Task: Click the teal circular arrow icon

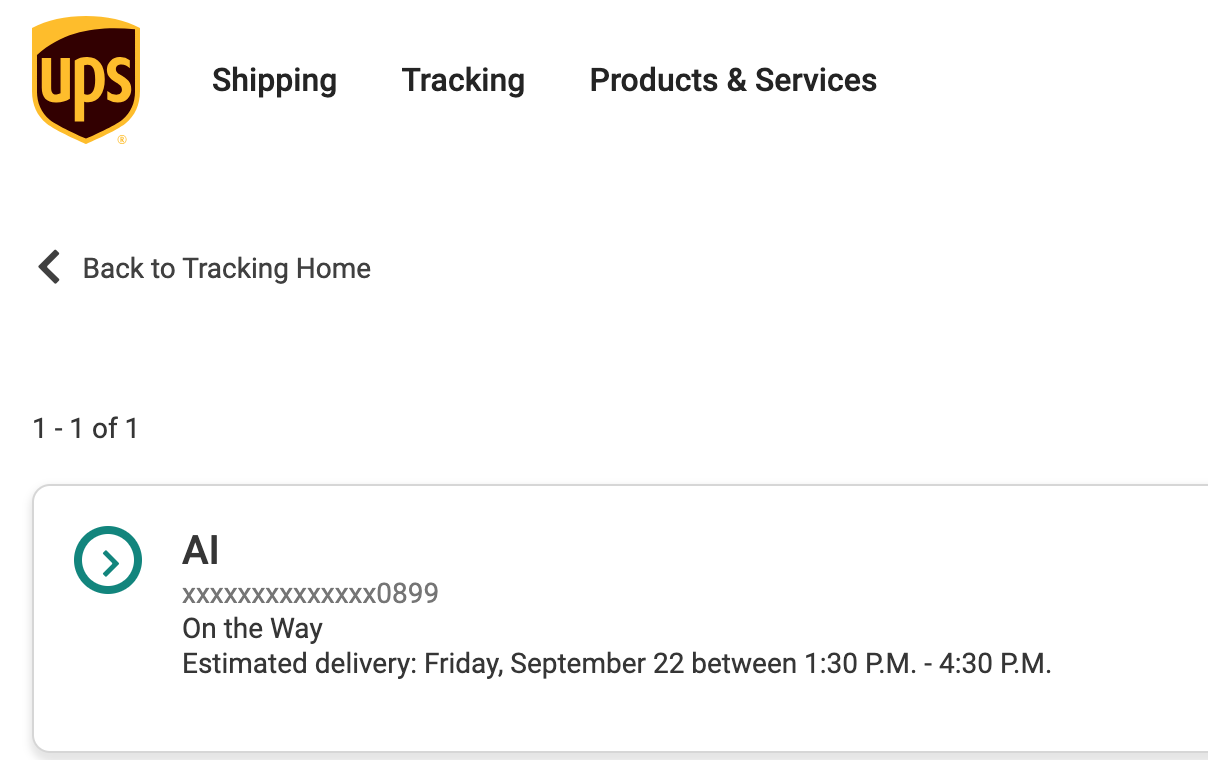Action: (x=108, y=560)
